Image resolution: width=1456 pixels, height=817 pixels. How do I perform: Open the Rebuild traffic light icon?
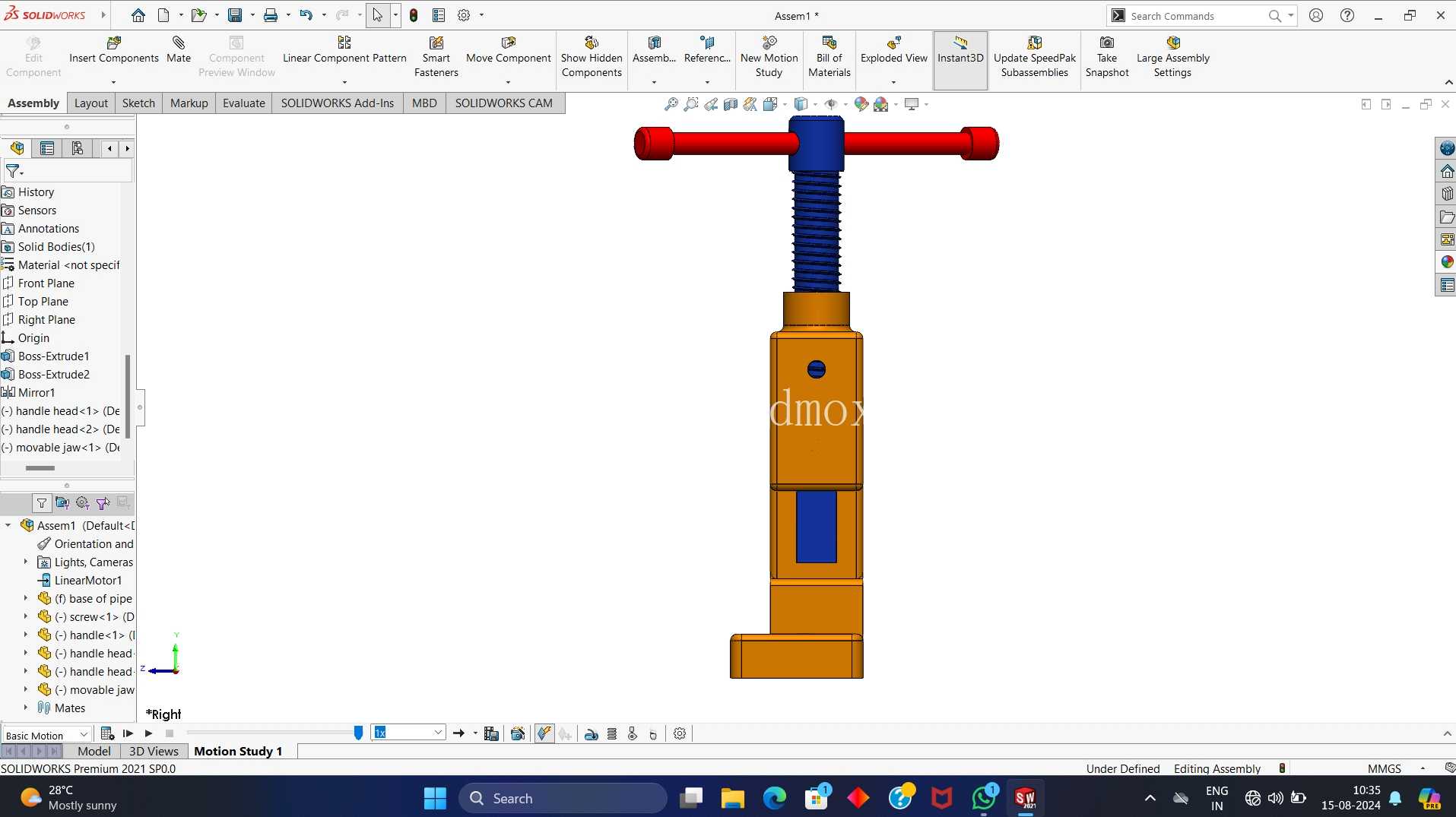[x=414, y=15]
